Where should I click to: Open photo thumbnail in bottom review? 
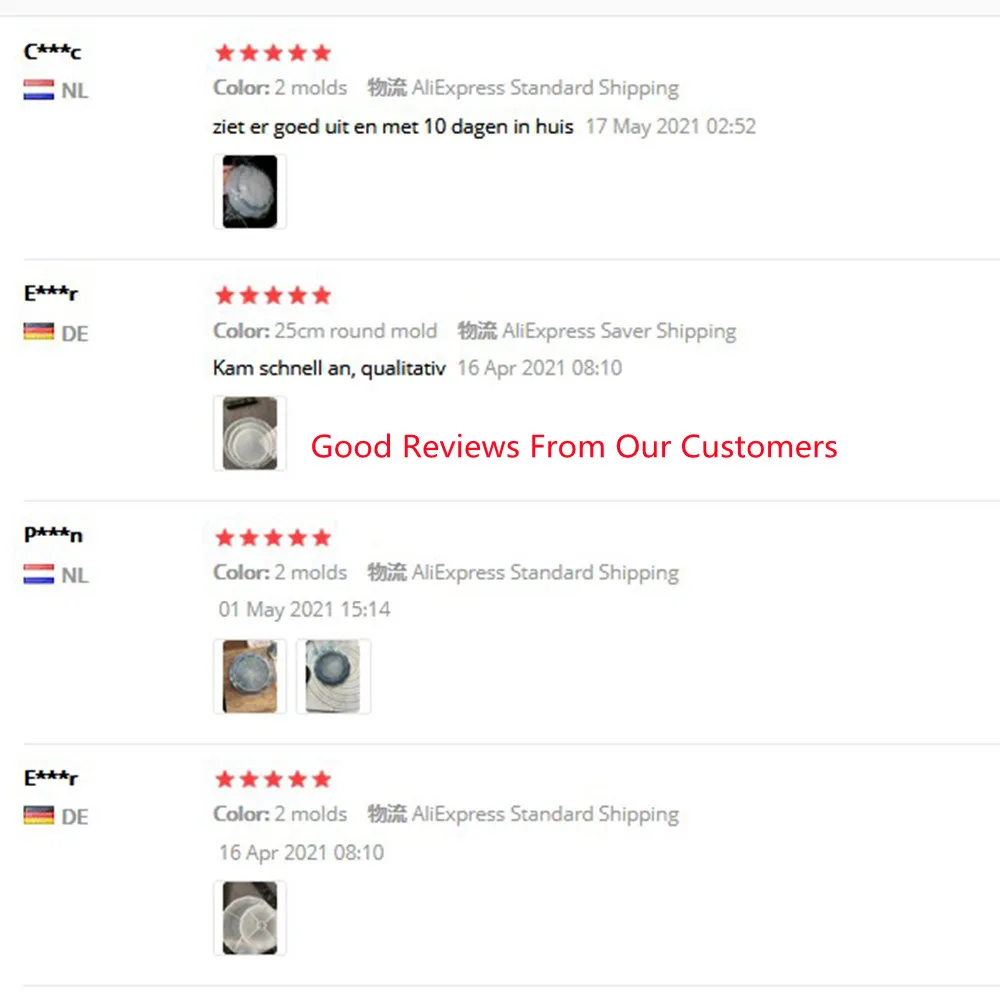[x=250, y=918]
